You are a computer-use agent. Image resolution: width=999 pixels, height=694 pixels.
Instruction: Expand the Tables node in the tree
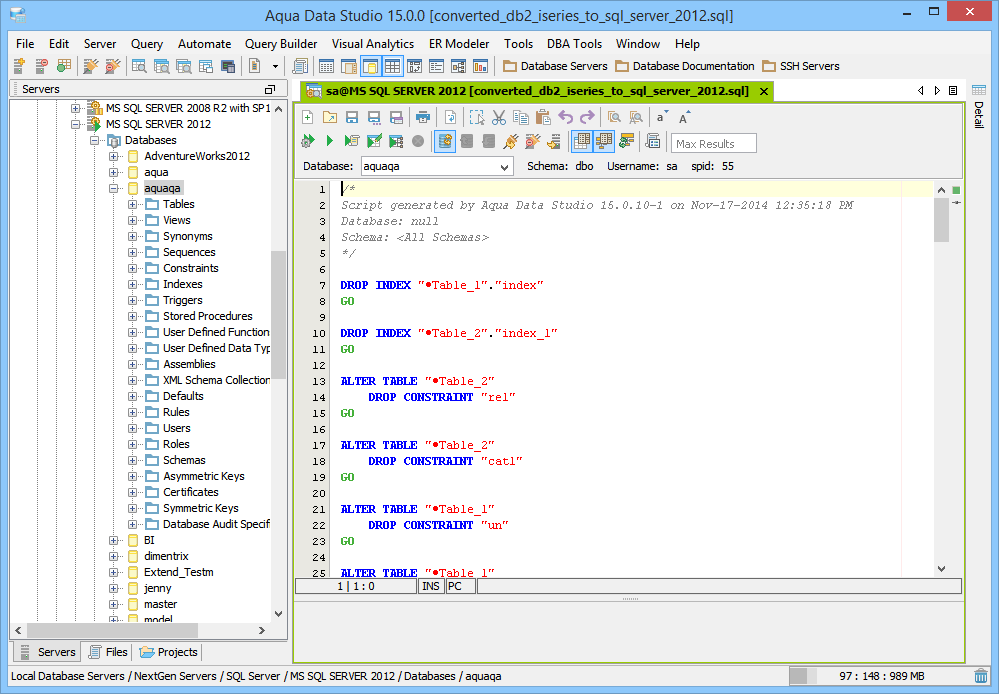133,204
